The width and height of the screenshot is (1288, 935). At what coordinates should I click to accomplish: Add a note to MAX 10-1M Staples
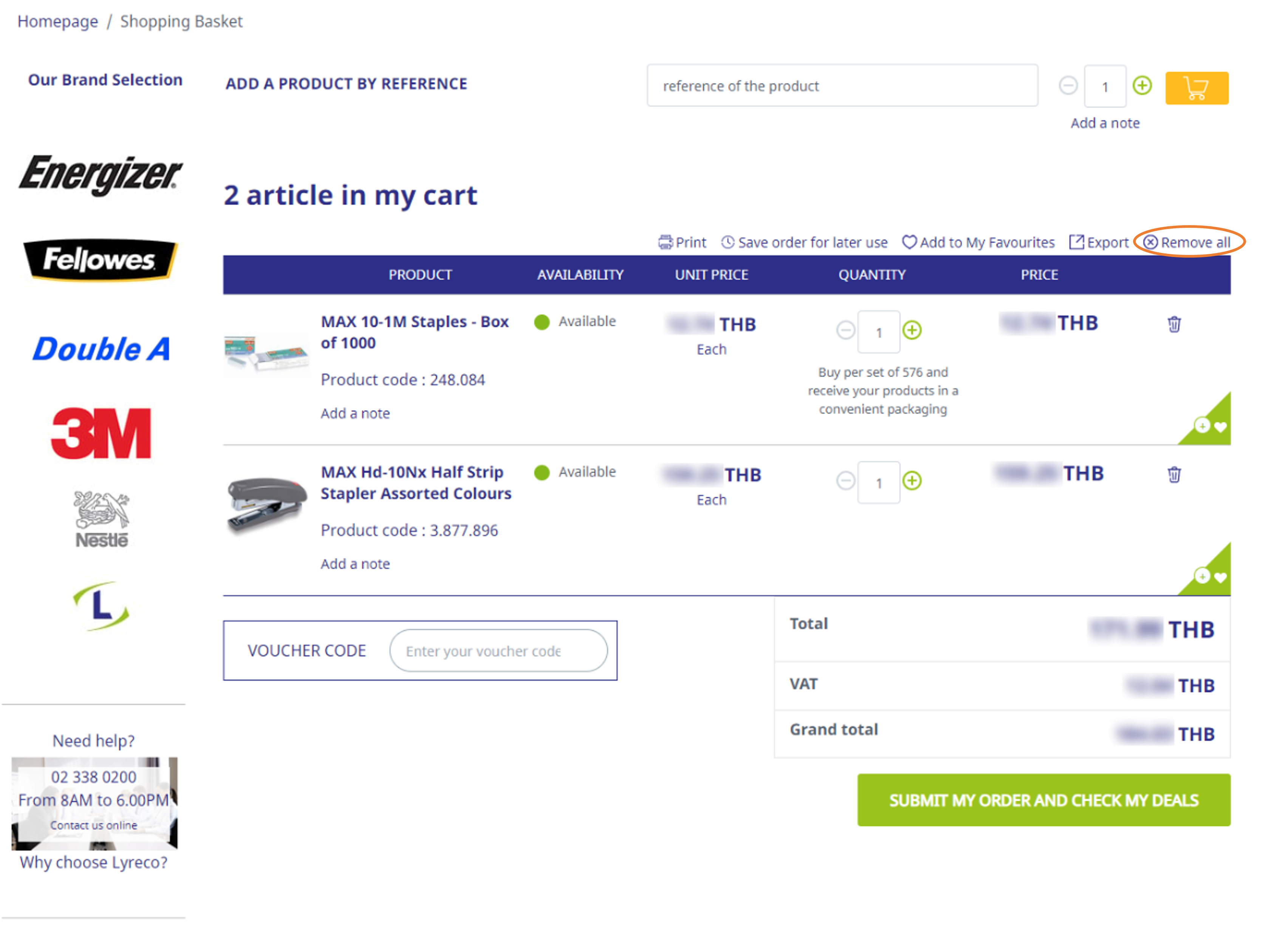[356, 413]
